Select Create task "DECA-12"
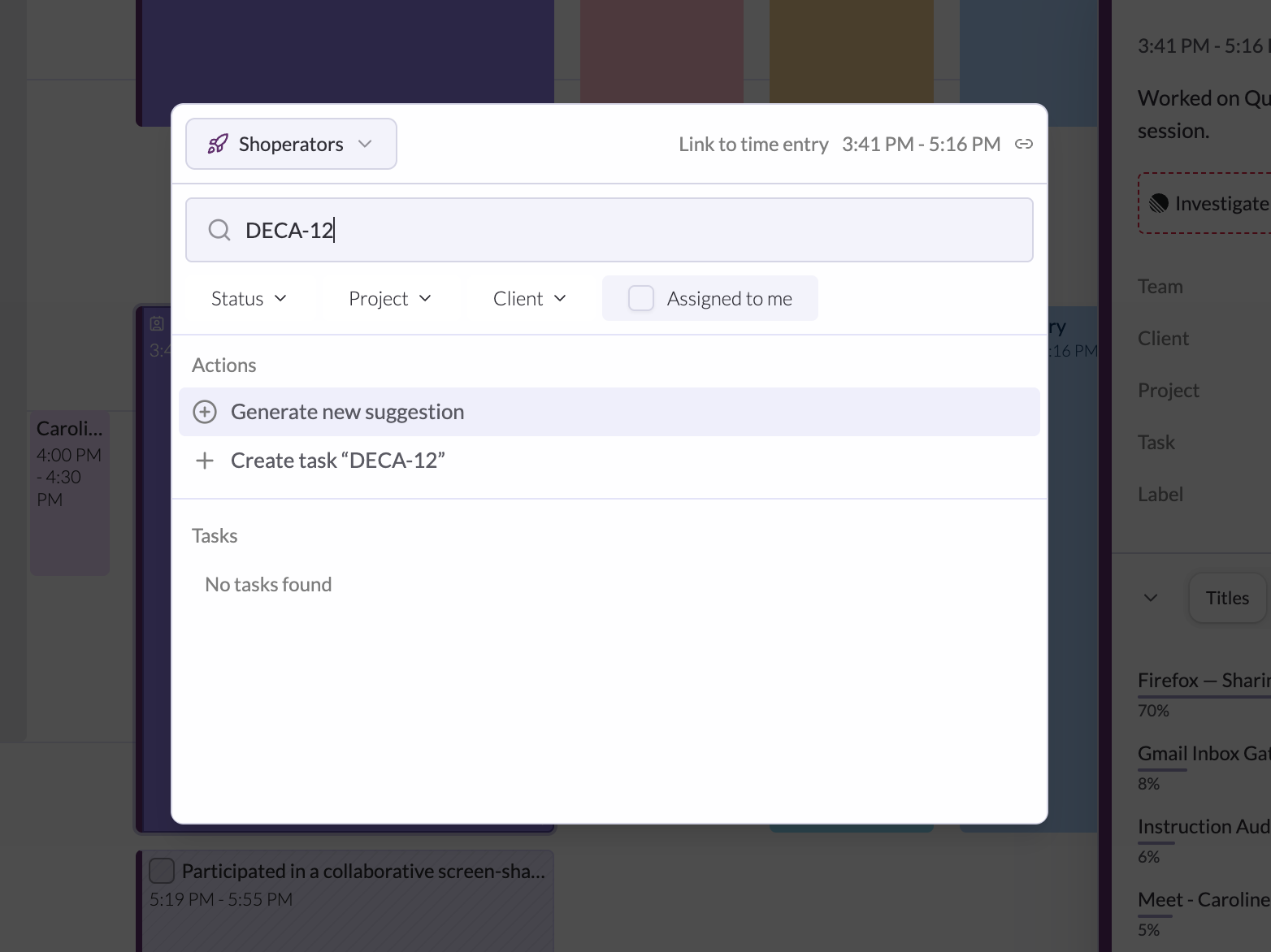 (609, 461)
